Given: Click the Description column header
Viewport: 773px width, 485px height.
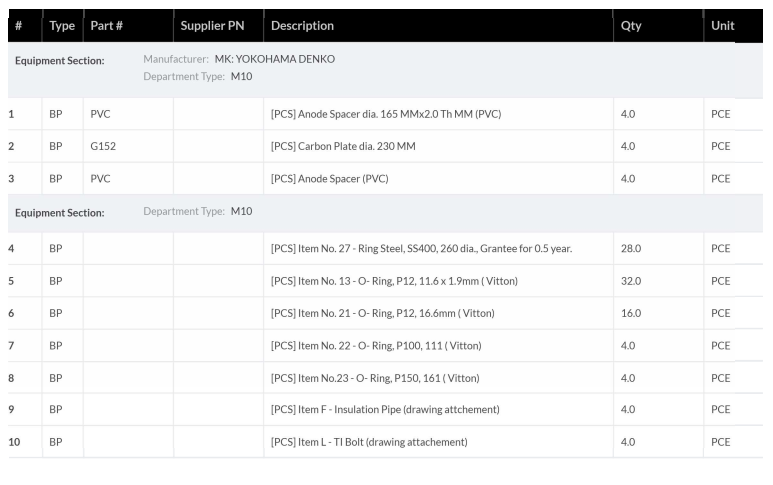Looking at the screenshot, I should point(302,26).
